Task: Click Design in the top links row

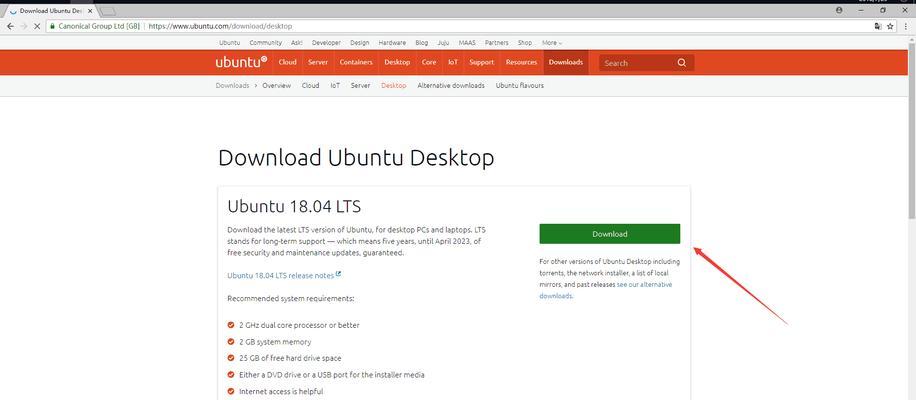Action: coord(360,43)
